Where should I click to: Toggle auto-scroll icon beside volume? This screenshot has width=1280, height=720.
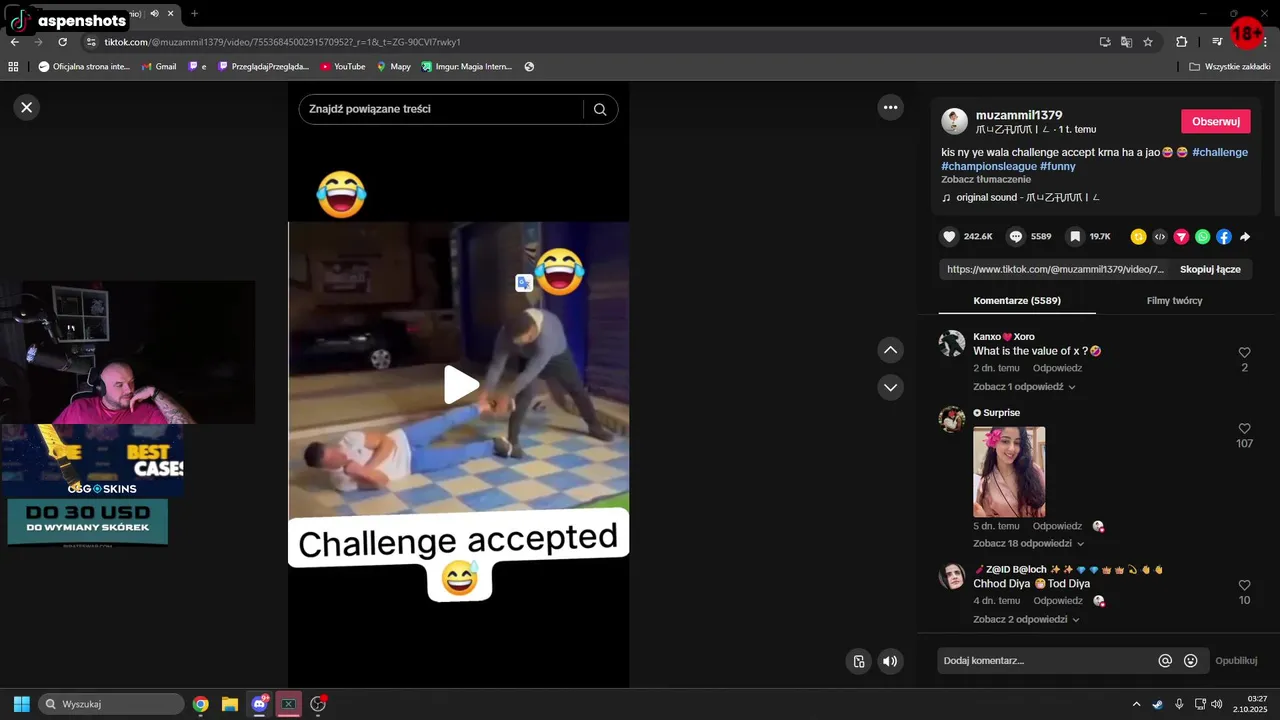pyautogui.click(x=858, y=661)
